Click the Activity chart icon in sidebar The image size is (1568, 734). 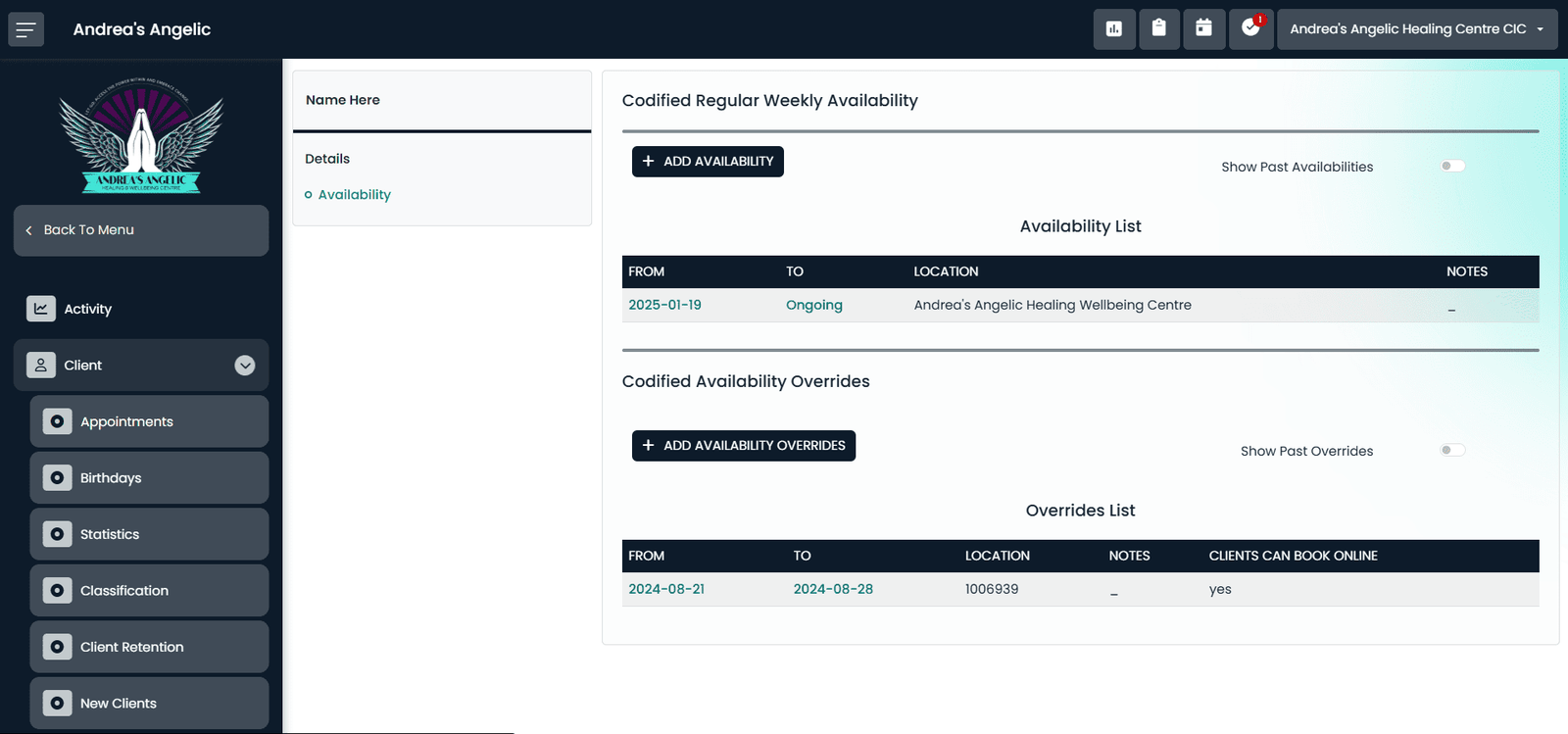[x=41, y=309]
